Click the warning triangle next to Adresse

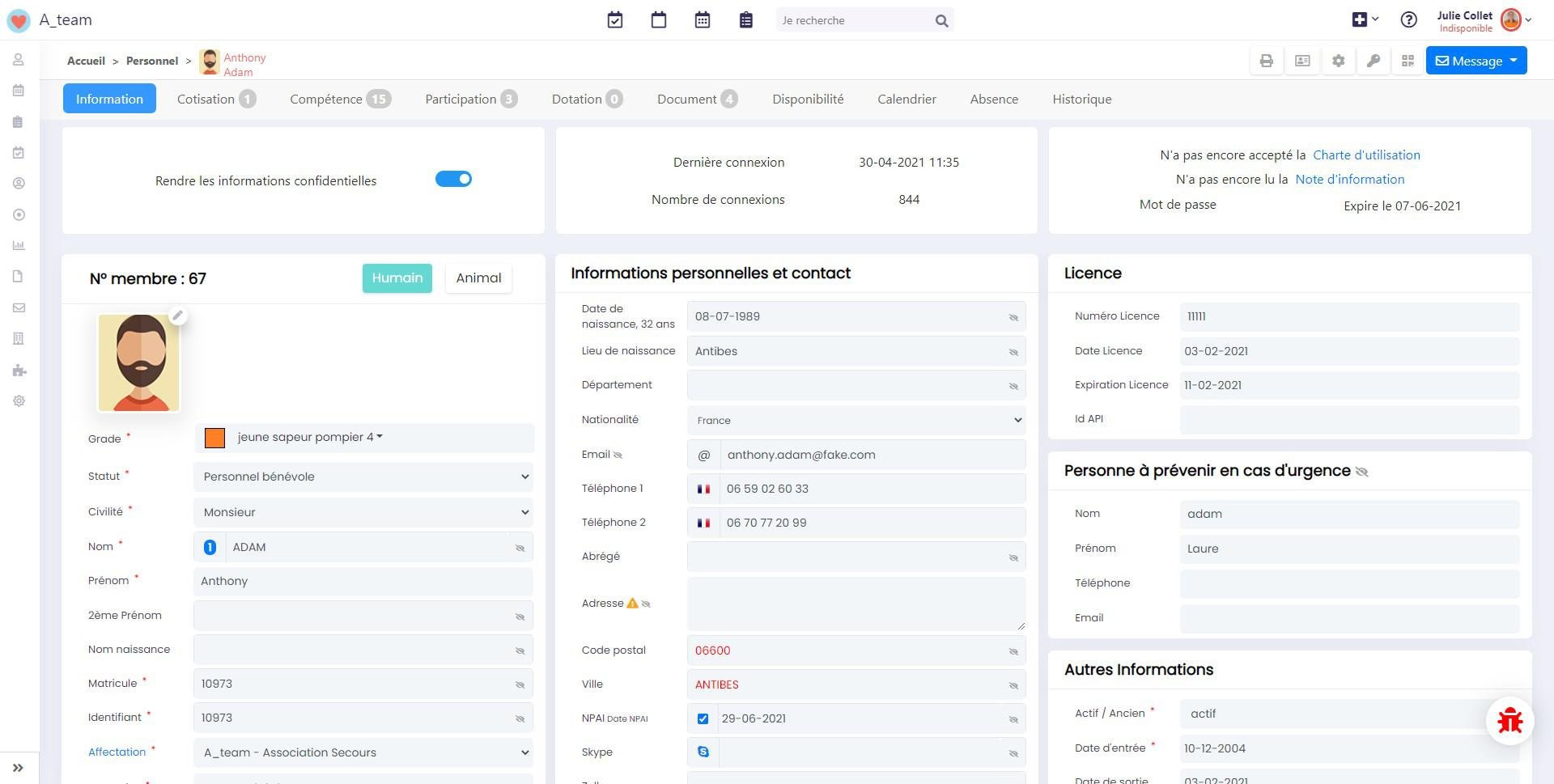coord(632,603)
